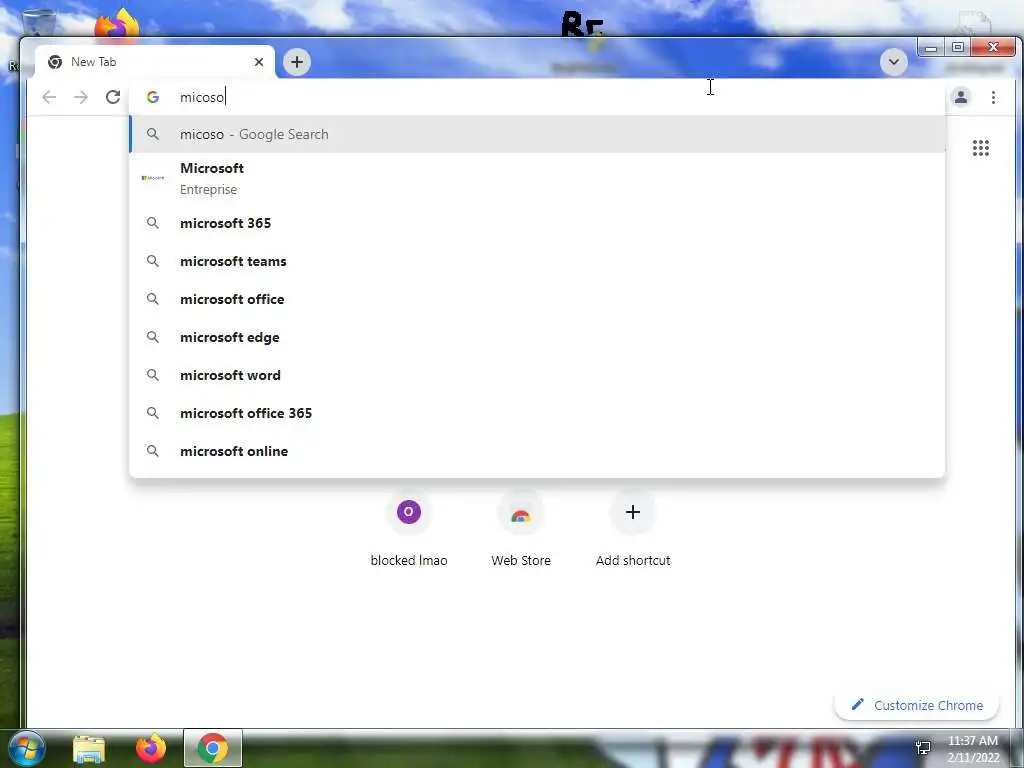
Task: Open the tab search dropdown chevron
Action: tap(893, 62)
